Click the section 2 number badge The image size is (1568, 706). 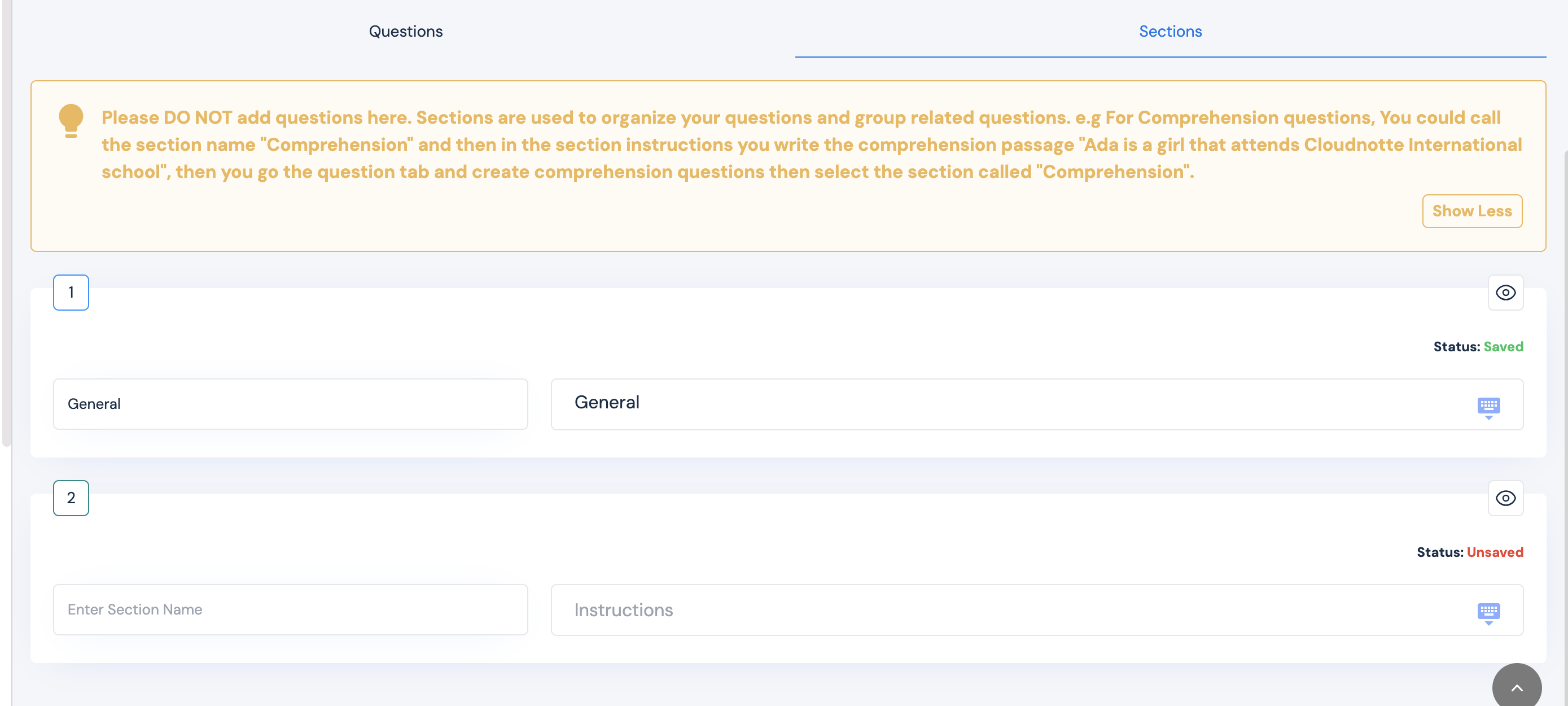pos(71,498)
